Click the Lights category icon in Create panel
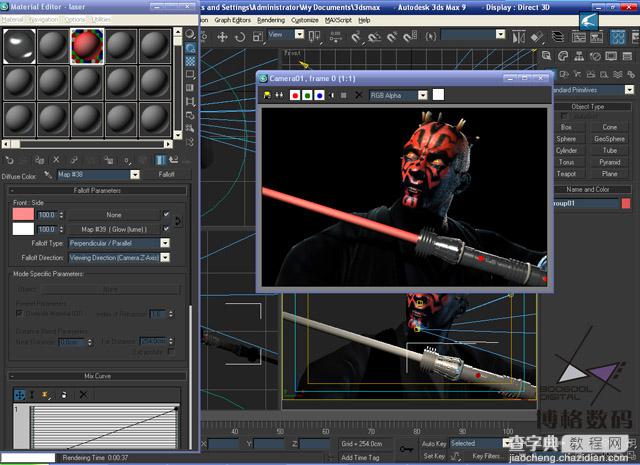This screenshot has height=465, width=640. 576,74
